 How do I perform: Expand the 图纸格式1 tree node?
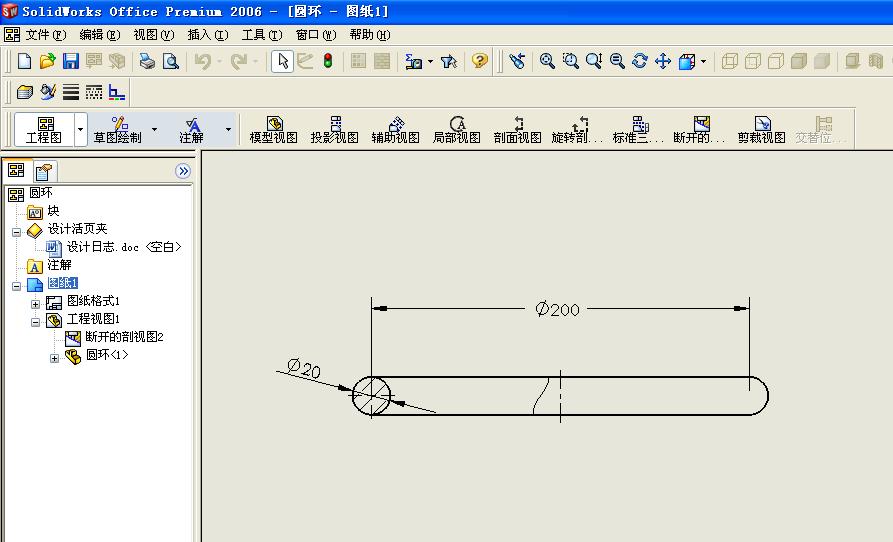[x=35, y=304]
